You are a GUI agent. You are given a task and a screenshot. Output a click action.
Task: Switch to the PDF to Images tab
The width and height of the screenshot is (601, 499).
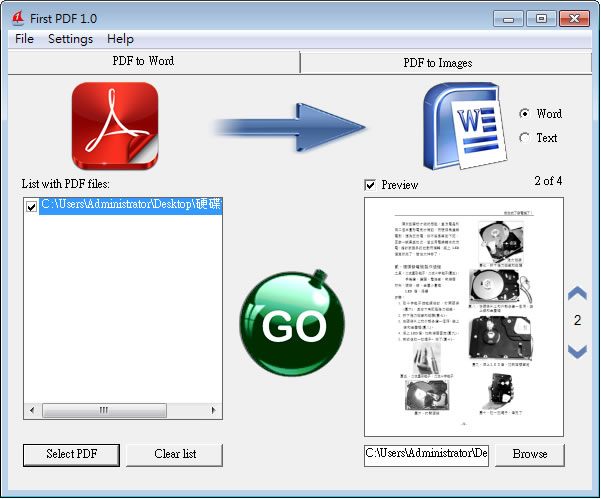(x=446, y=62)
